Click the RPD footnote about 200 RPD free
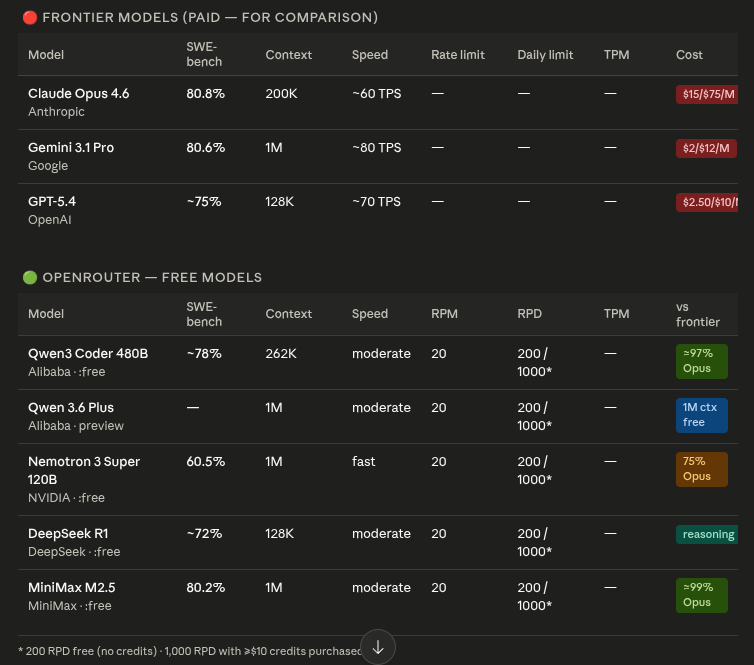This screenshot has width=754, height=665. pyautogui.click(x=189, y=651)
